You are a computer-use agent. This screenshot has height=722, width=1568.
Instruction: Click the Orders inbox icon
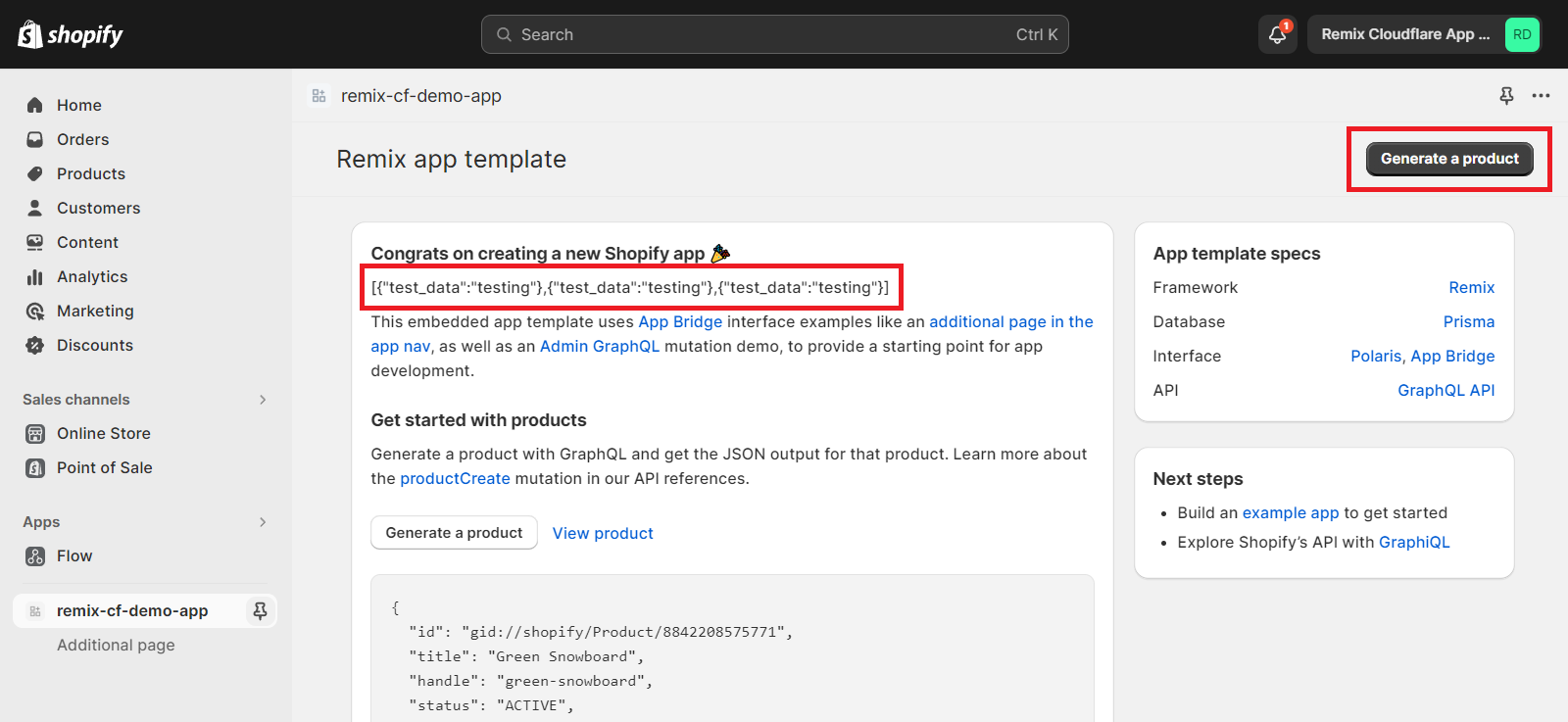tap(35, 139)
